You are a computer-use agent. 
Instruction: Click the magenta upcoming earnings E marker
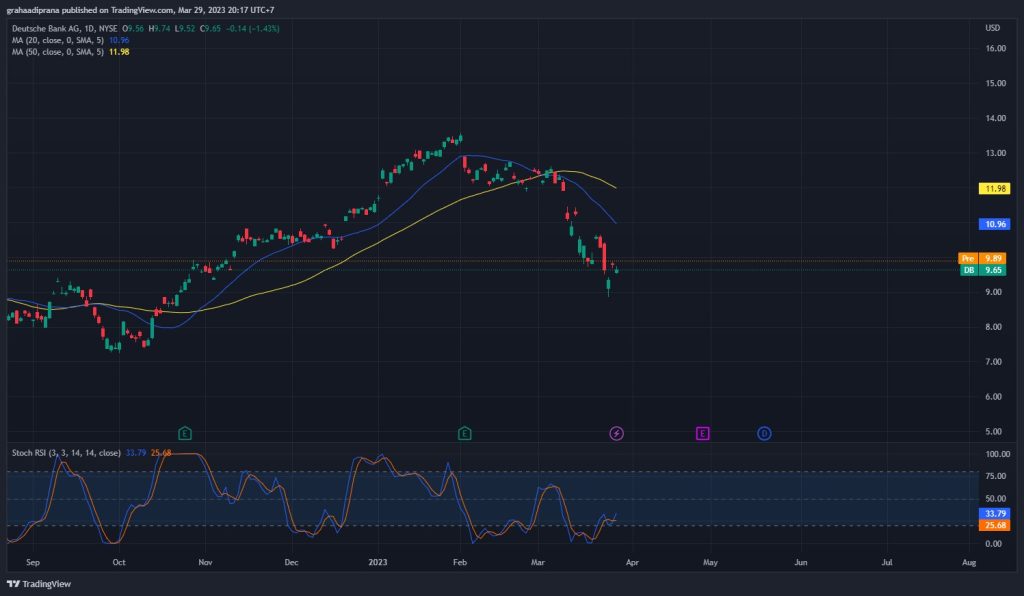[703, 433]
